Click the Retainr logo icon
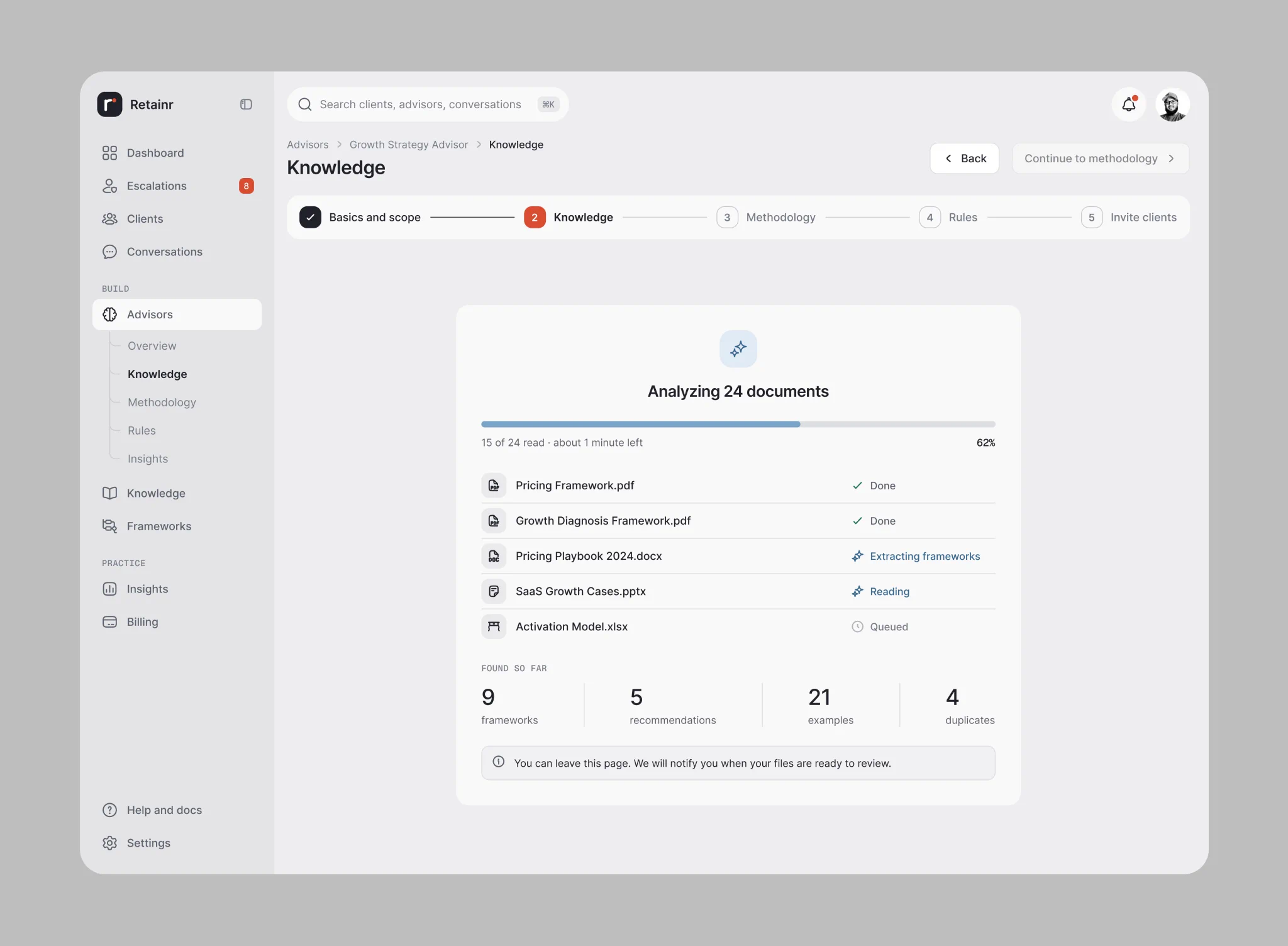This screenshot has height=946, width=1288. coord(109,104)
